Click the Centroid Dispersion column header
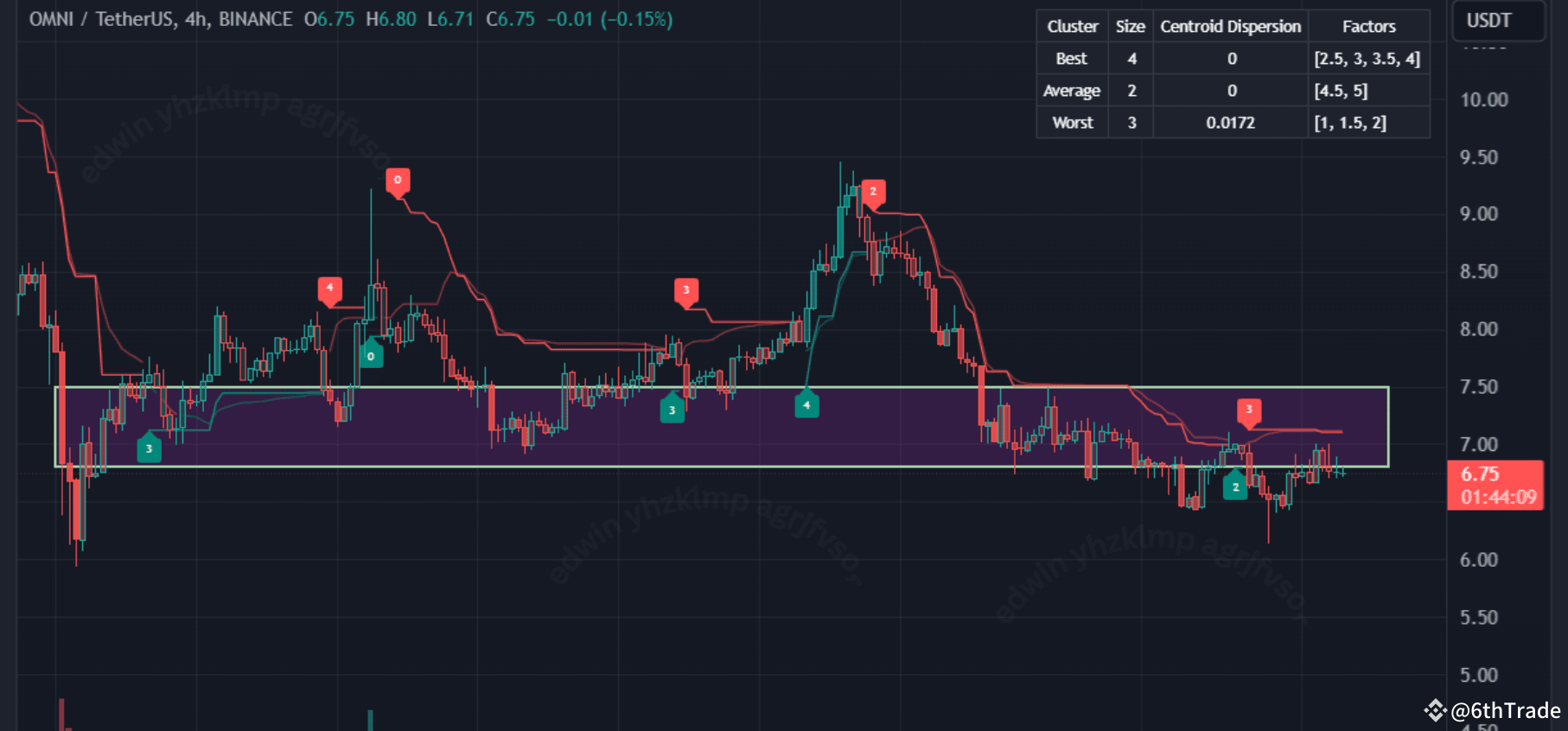 point(1230,27)
